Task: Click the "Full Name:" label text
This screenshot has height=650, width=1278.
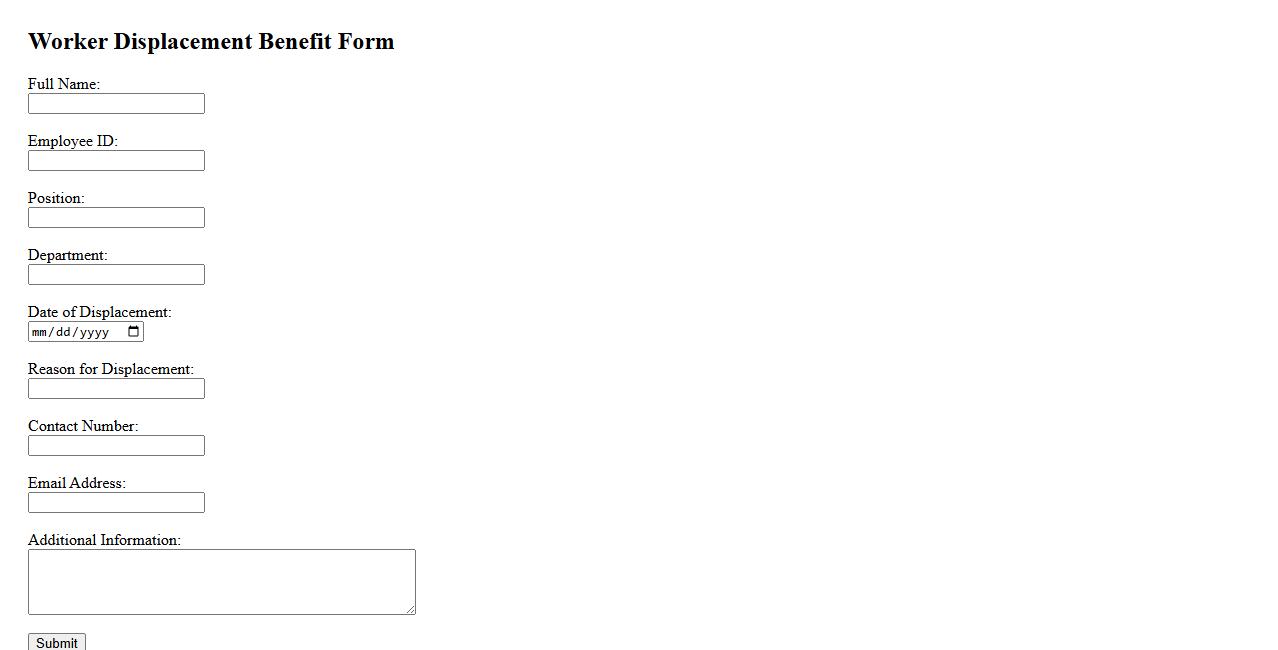Action: point(64,84)
